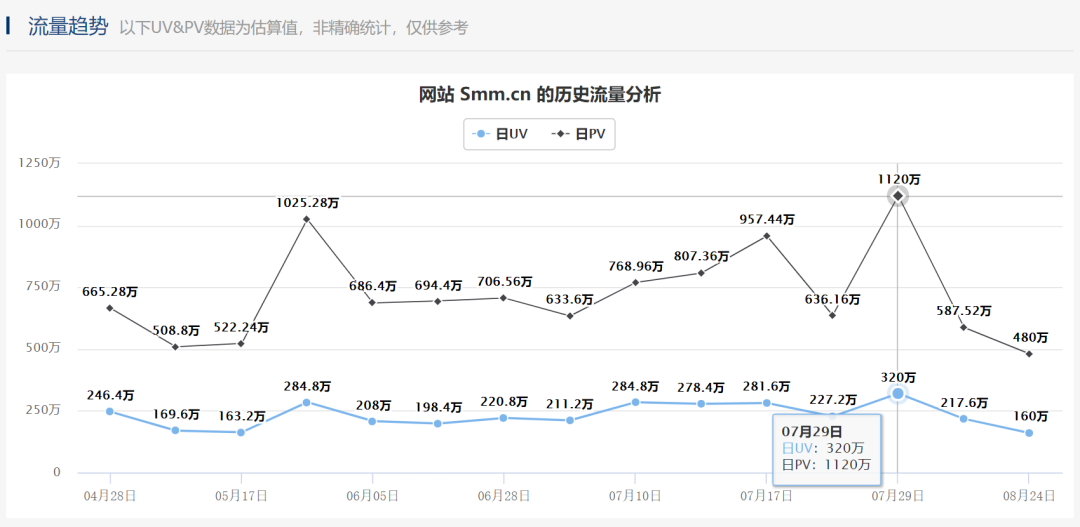This screenshot has height=527, width=1080.
Task: Click the 07月17日 x-axis date label
Action: pyautogui.click(x=767, y=496)
